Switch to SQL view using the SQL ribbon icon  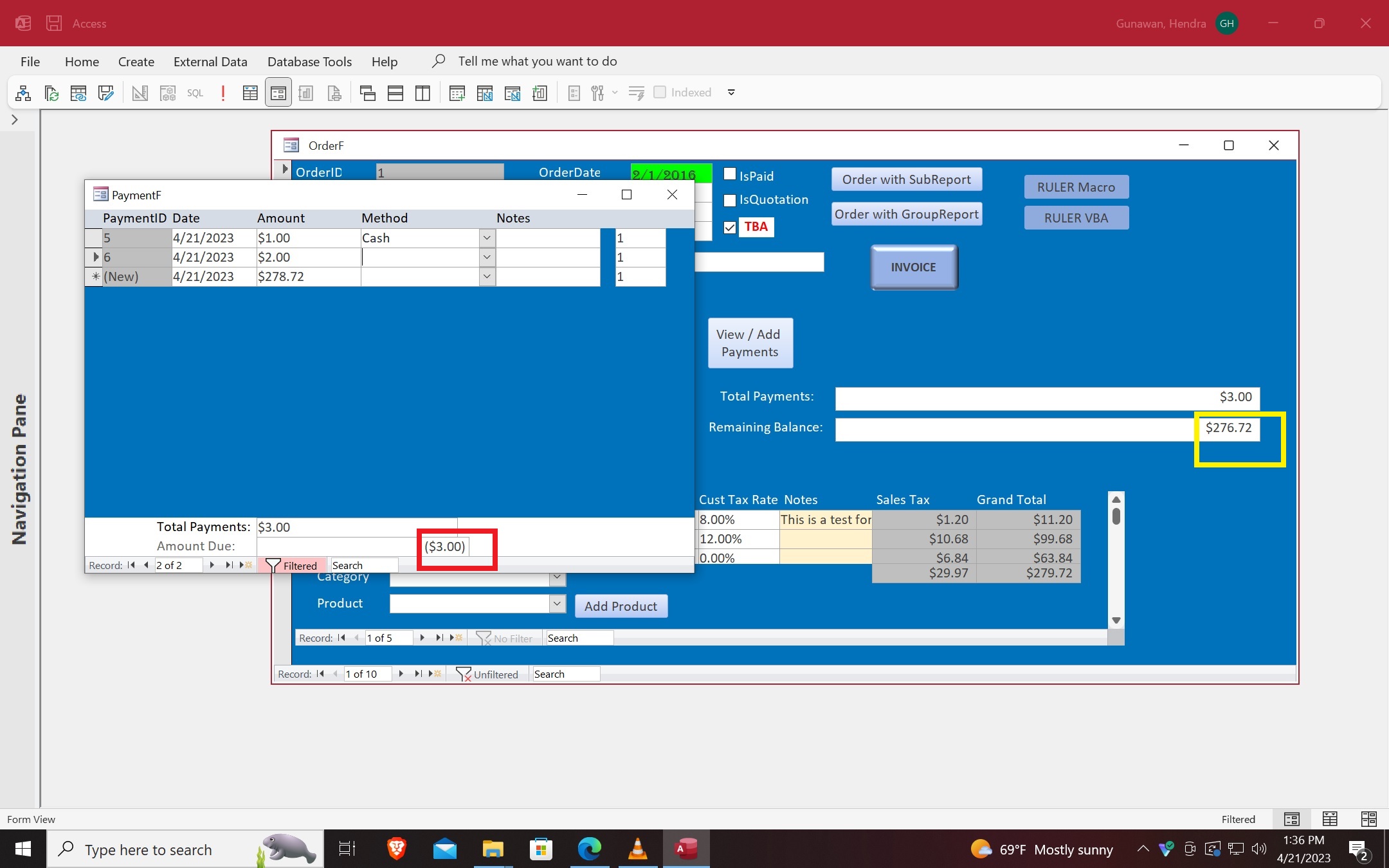coord(194,93)
